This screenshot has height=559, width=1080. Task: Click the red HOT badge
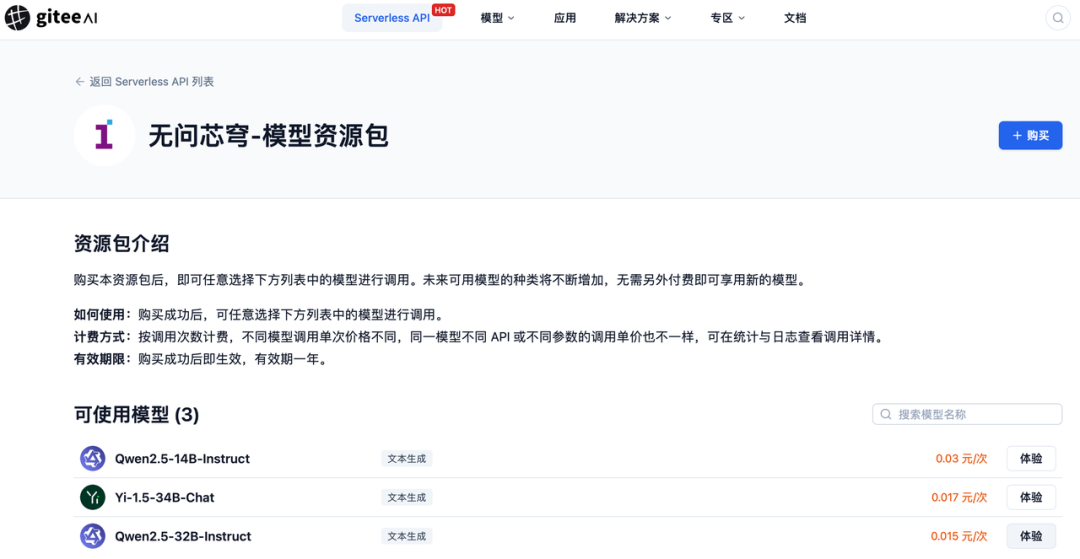[x=444, y=10]
